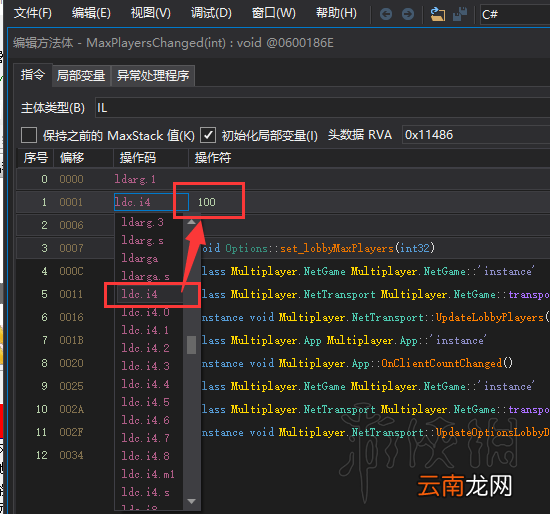Viewport: 550px width, 514px height.
Task: Choose ldc.i4.s from the opcode list
Action: [145, 492]
